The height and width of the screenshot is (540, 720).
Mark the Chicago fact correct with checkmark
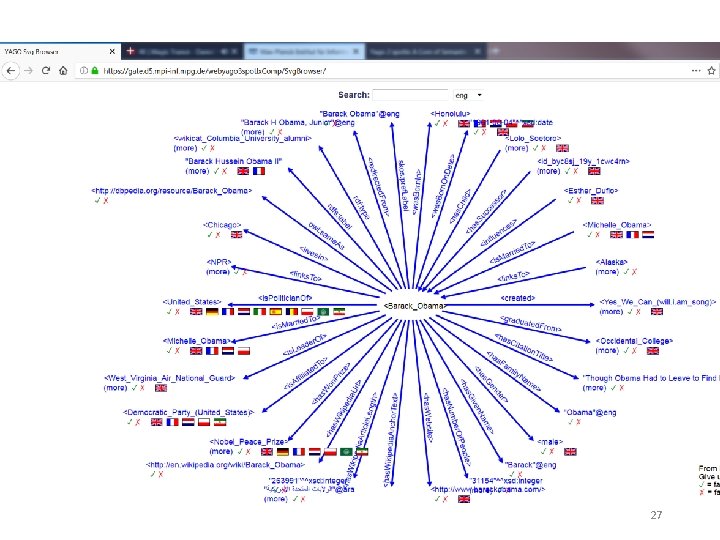tap(210, 235)
